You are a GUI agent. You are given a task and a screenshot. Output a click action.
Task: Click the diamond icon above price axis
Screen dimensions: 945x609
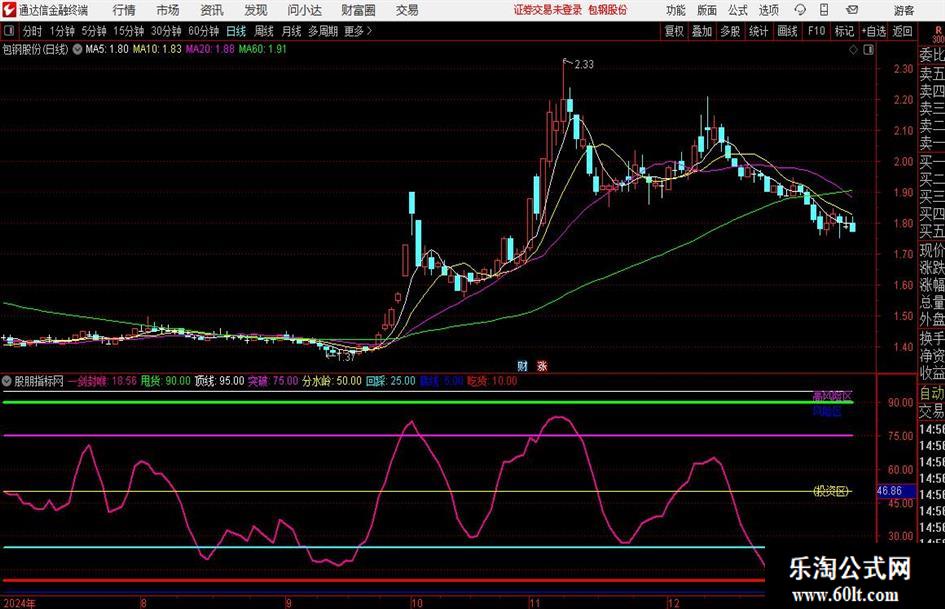coord(853,50)
